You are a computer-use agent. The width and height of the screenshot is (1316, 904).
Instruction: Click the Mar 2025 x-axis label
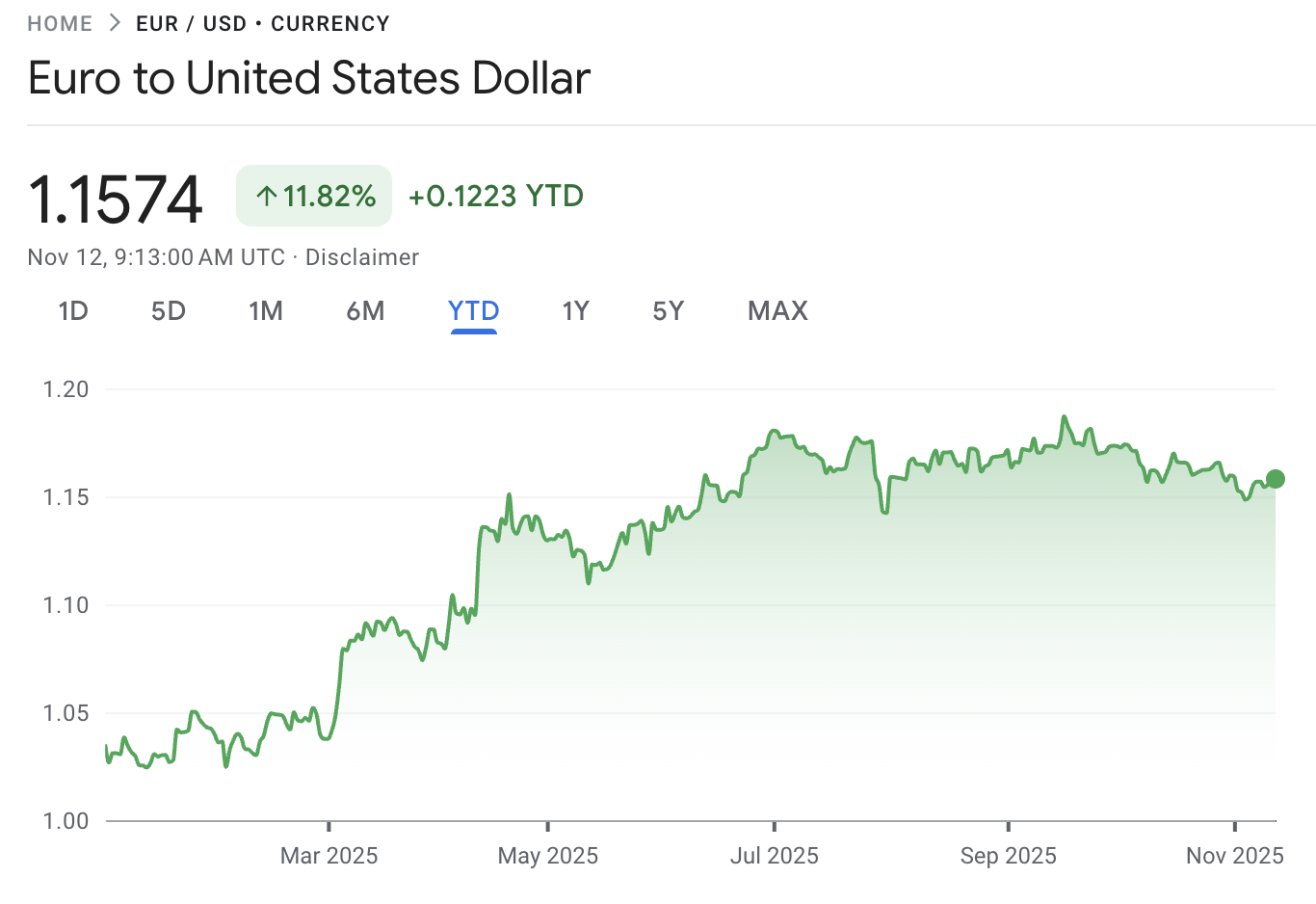coord(329,856)
